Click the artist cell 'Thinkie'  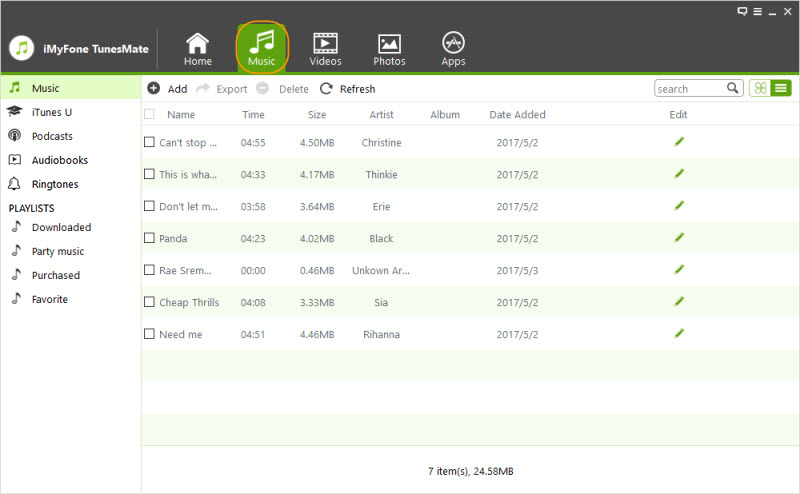381,174
